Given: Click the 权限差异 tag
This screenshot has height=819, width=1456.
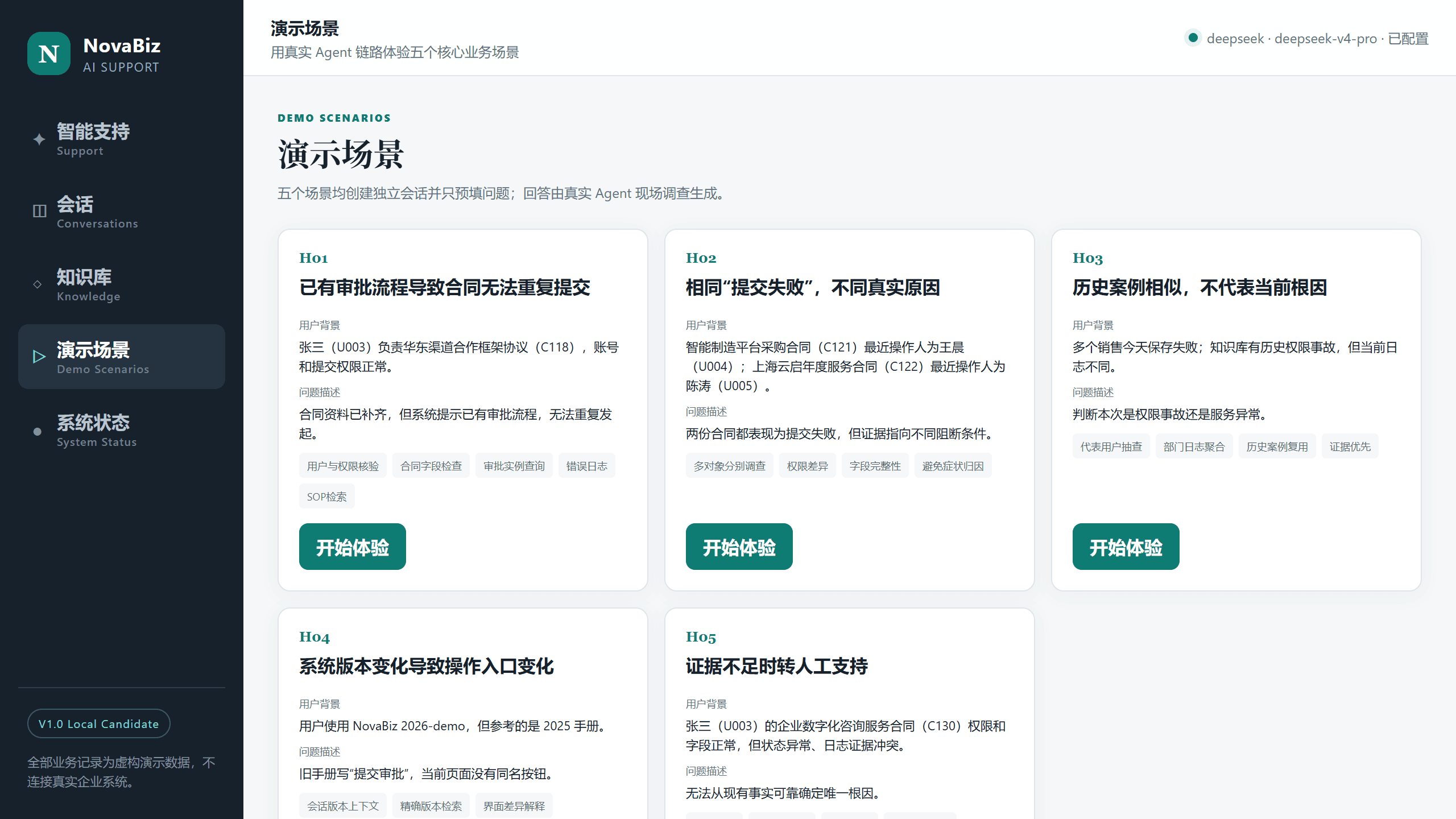Looking at the screenshot, I should pyautogui.click(x=808, y=466).
